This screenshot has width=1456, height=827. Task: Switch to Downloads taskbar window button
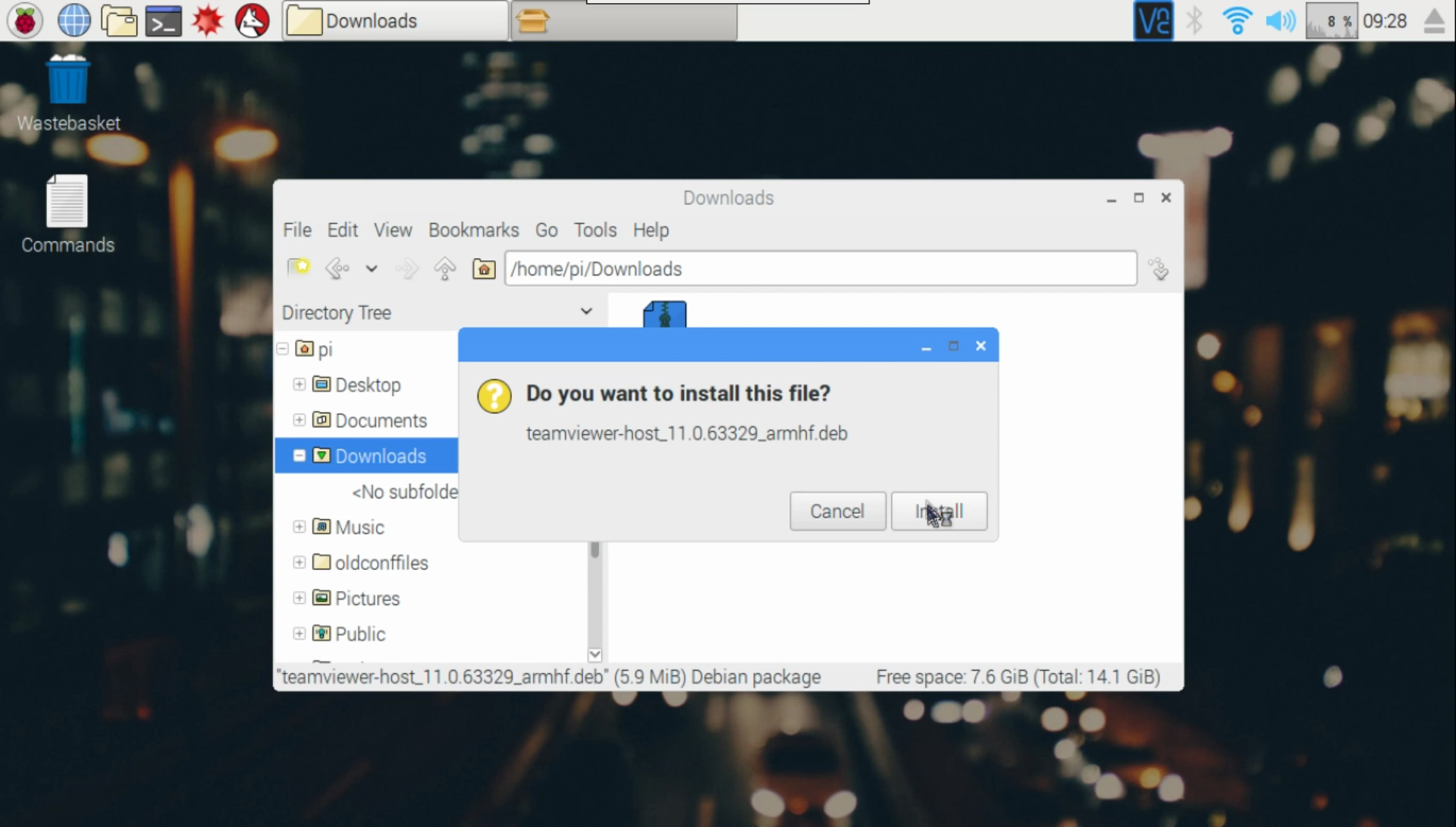tap(395, 20)
